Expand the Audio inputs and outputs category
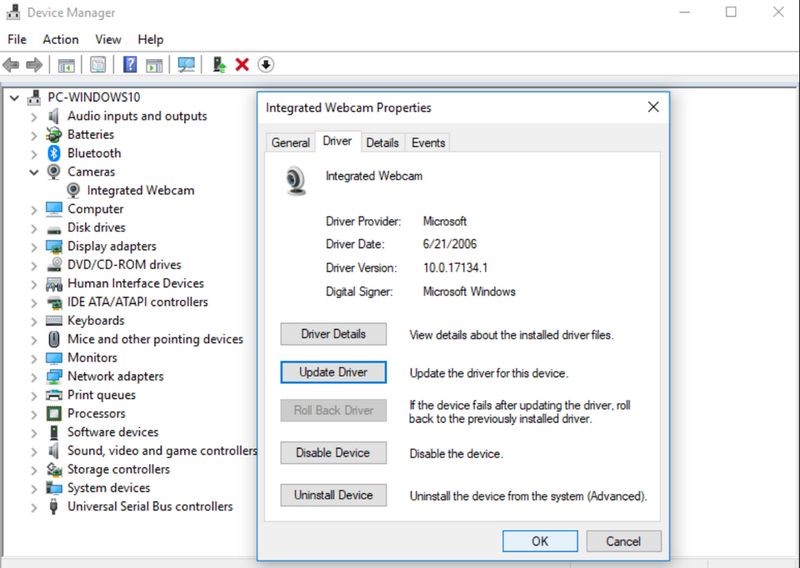The image size is (800, 568). coord(34,117)
